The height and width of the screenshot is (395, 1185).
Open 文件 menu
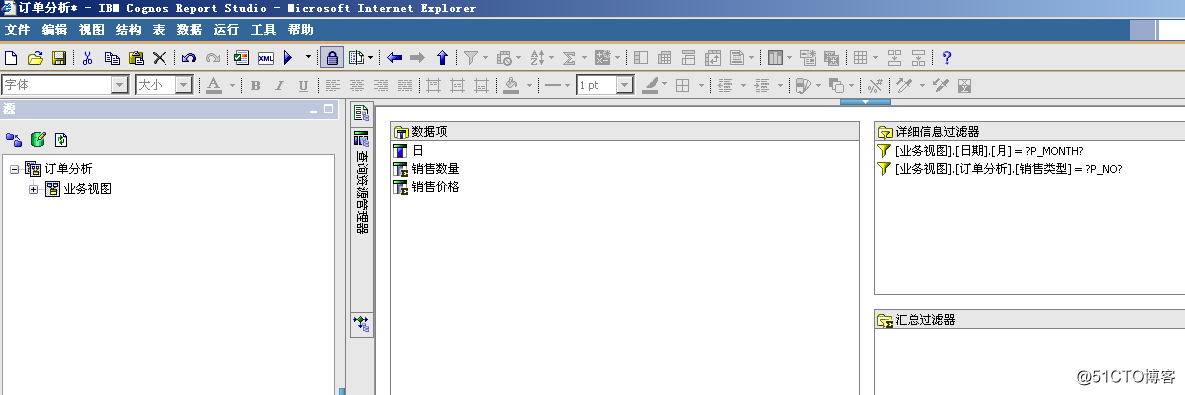tap(17, 30)
